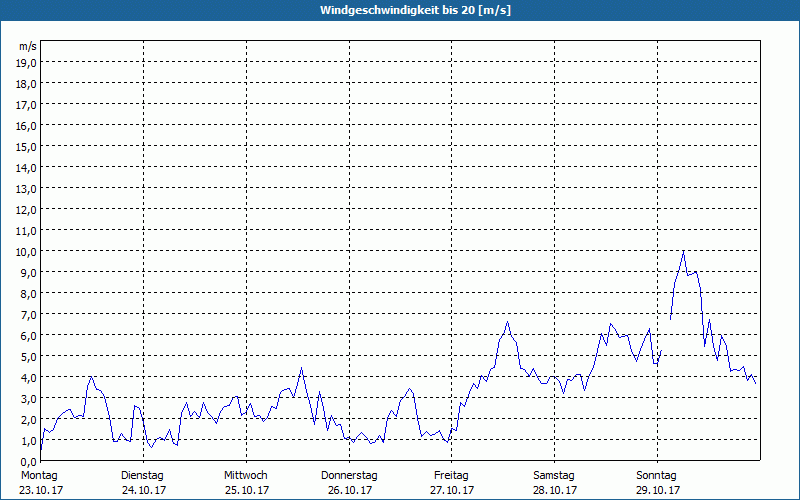Click the date '25.10.17'
The image size is (800, 500).
[x=247, y=490]
